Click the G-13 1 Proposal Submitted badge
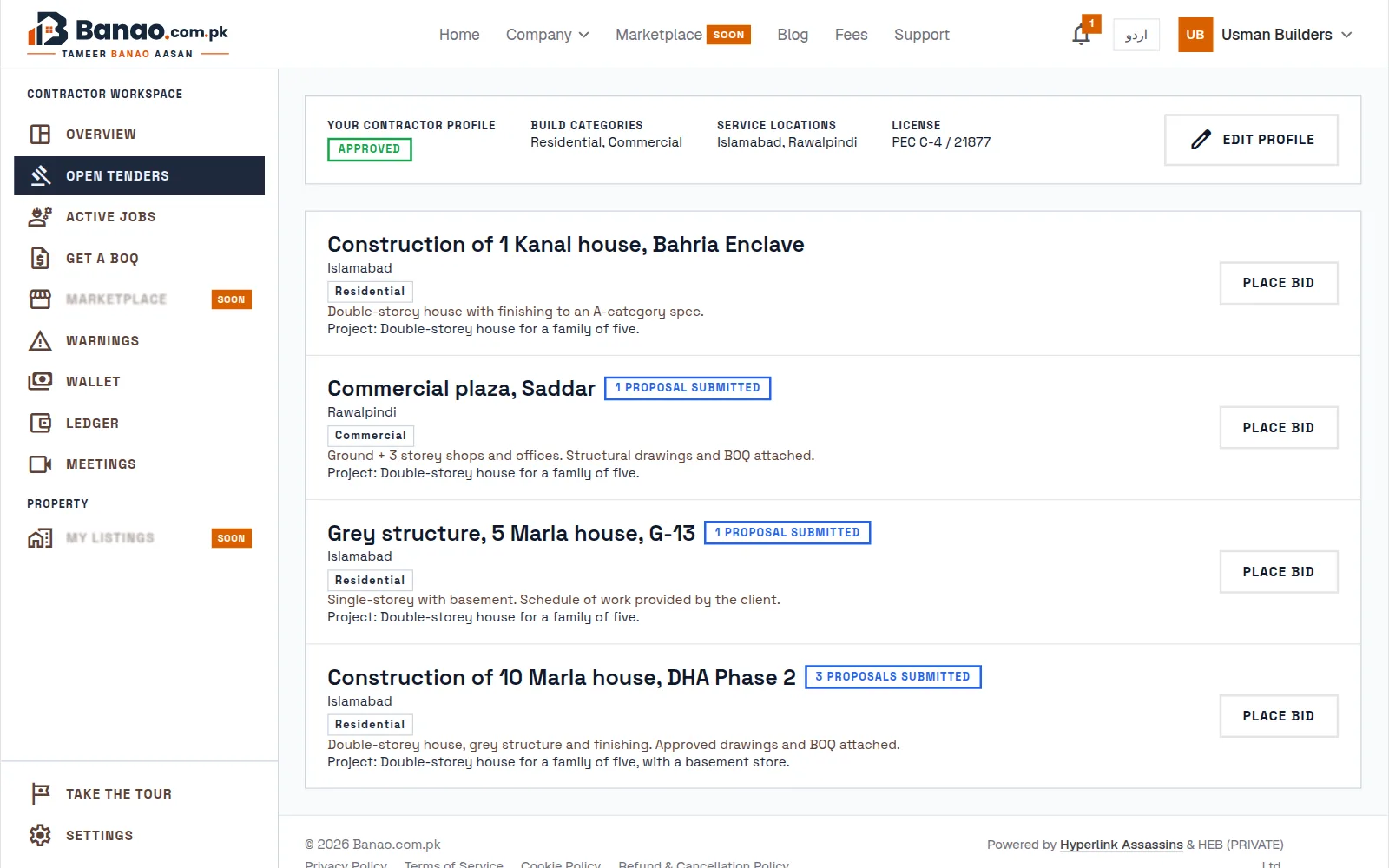Screen dimensions: 1389x868 (x=787, y=533)
